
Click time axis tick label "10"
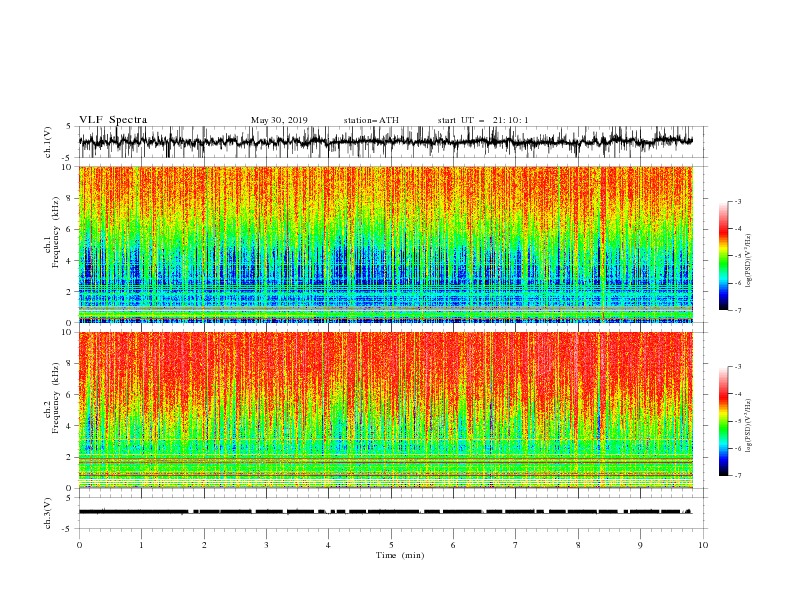pyautogui.click(x=703, y=545)
